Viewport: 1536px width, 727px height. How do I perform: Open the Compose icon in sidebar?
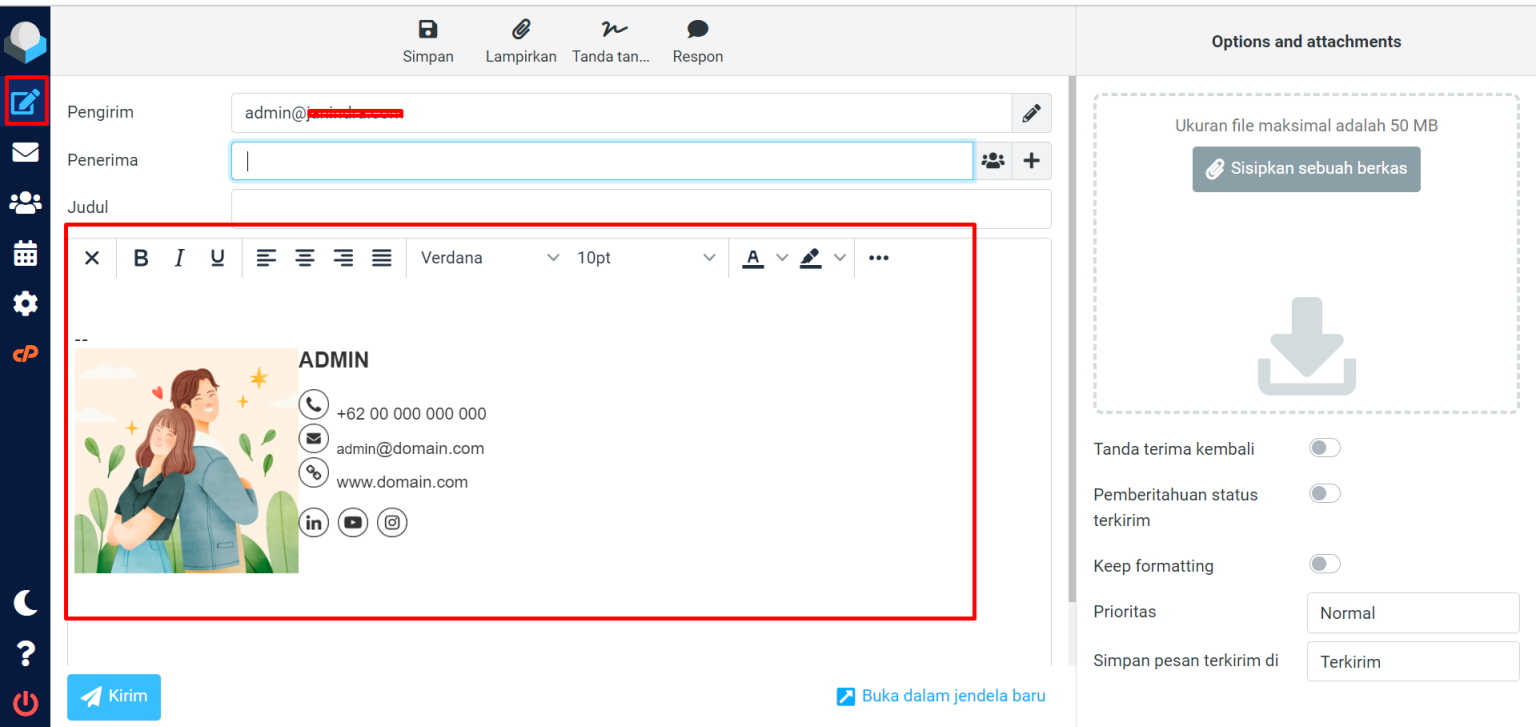click(x=25, y=101)
